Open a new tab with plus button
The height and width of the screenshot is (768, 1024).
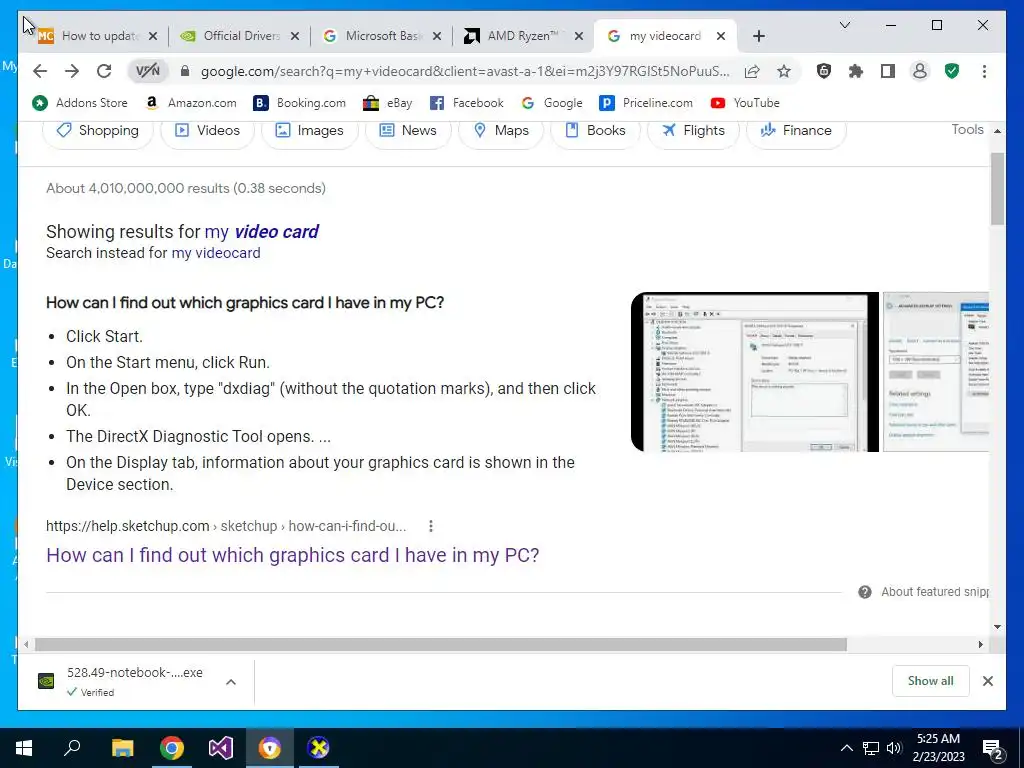click(758, 36)
